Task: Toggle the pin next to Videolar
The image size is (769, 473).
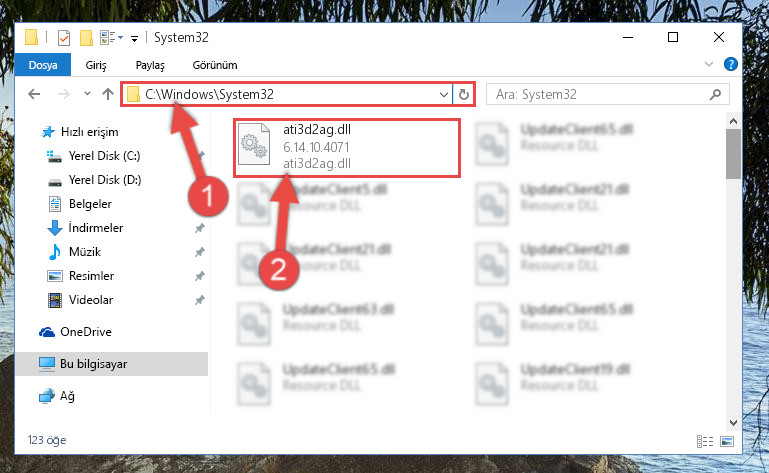Action: [x=200, y=300]
